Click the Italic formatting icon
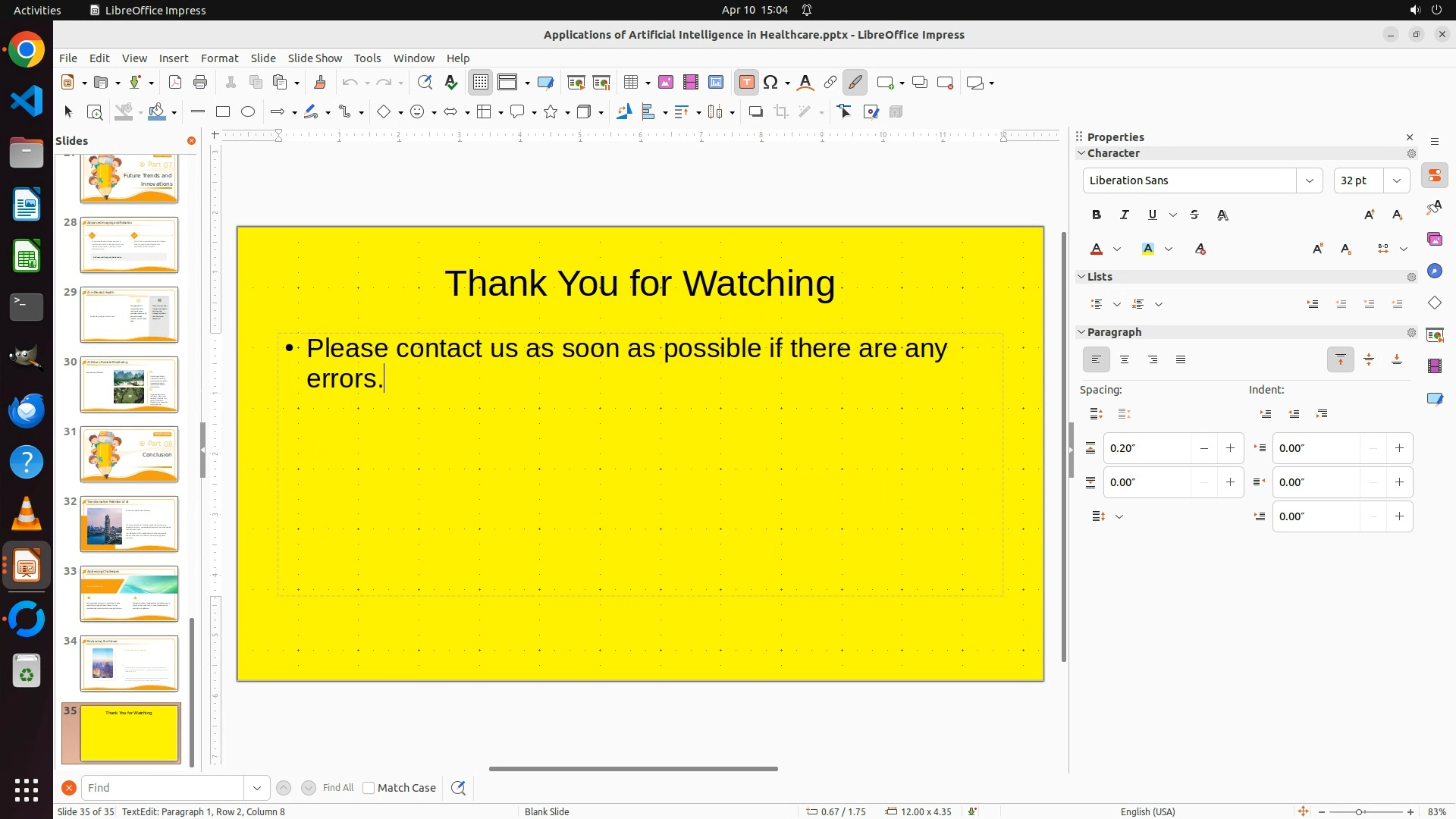The height and width of the screenshot is (819, 1456). 1125,215
